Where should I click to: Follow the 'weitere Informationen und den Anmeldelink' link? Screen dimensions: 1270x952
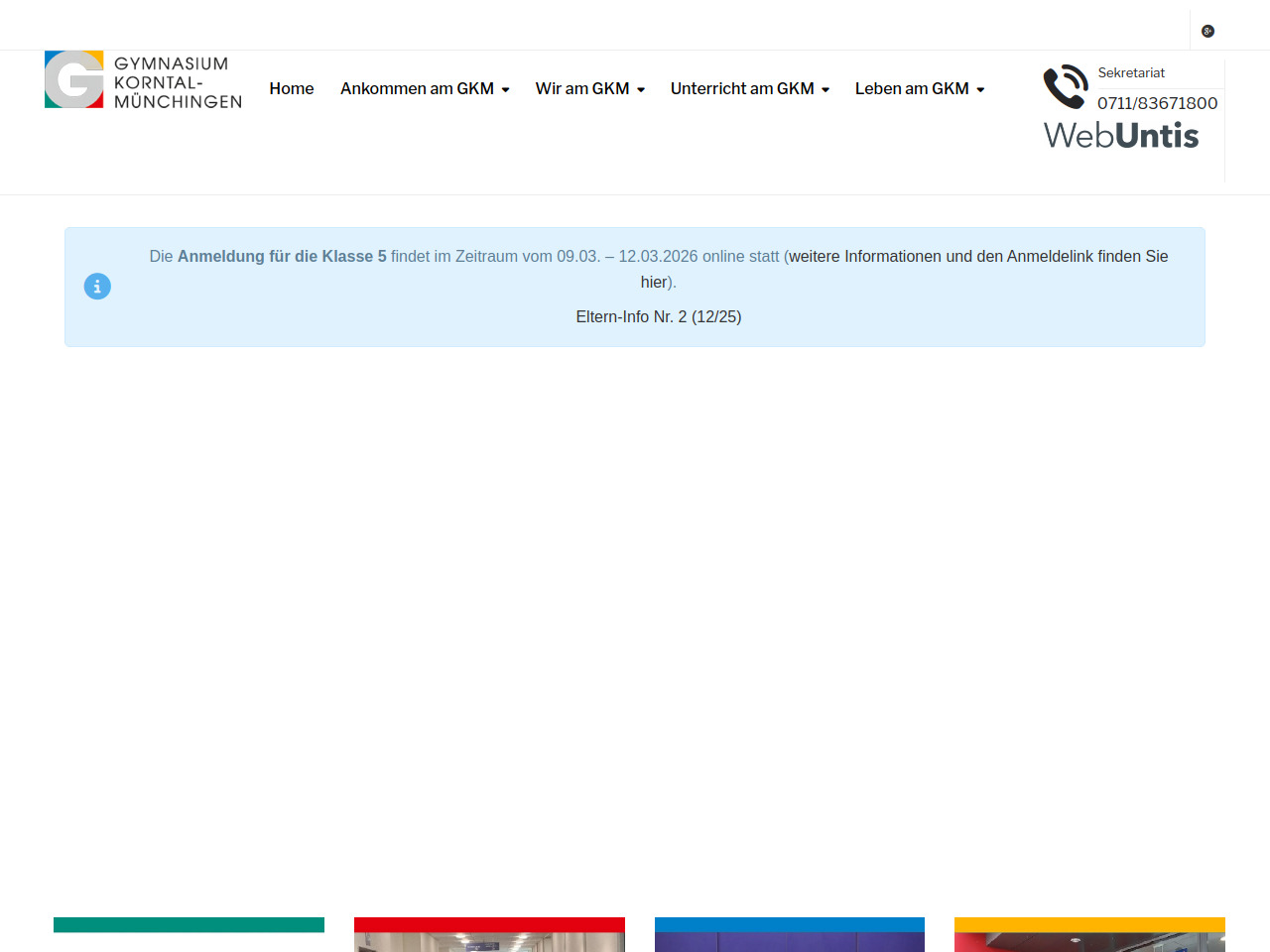[x=977, y=257]
